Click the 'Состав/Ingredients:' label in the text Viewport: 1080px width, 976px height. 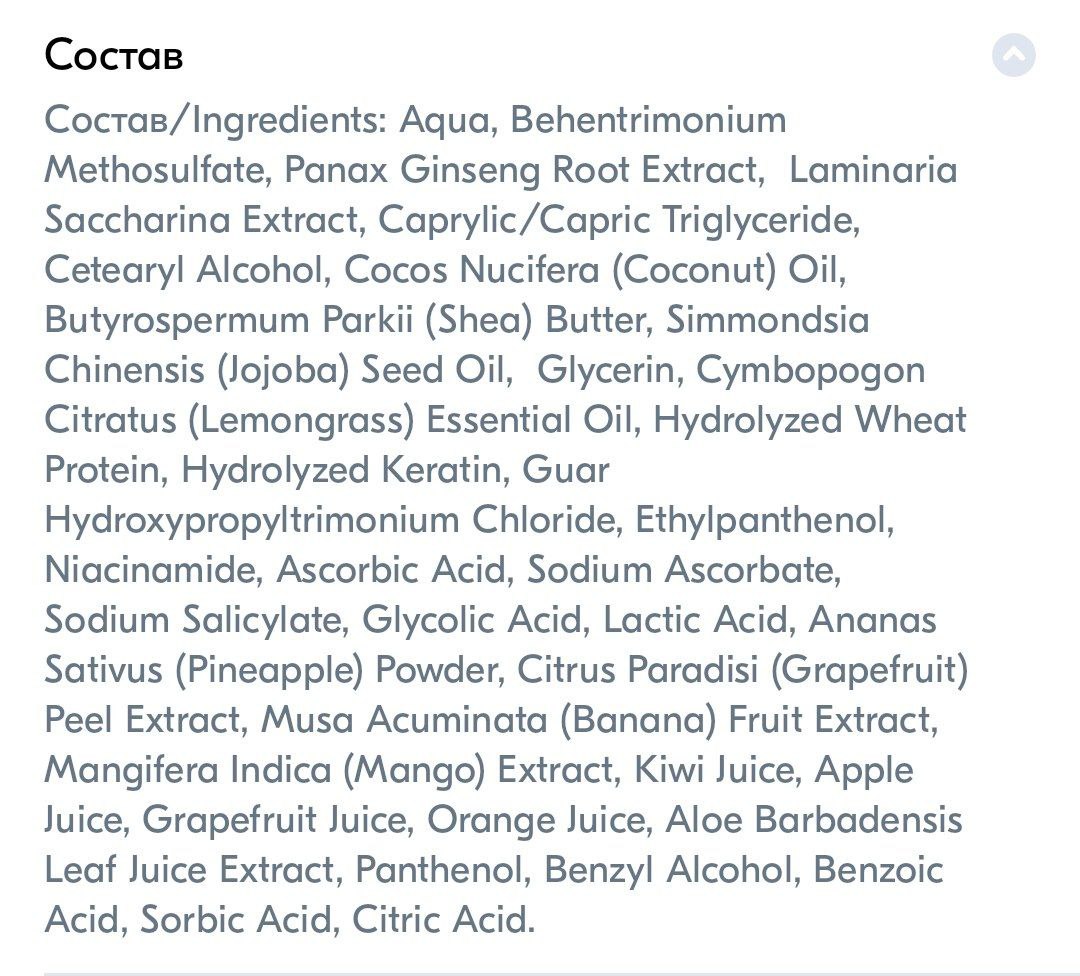[216, 120]
